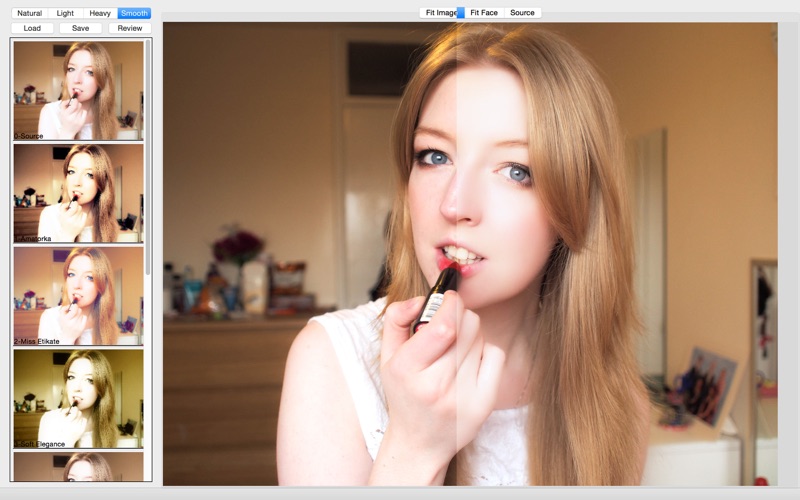The height and width of the screenshot is (500, 800).
Task: Choose the Fit Image view option
Action: tap(441, 13)
